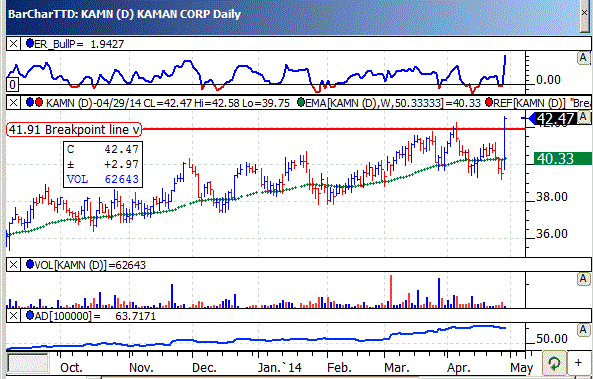Click the BarCharTTD: KAMN window title

tap(124, 14)
